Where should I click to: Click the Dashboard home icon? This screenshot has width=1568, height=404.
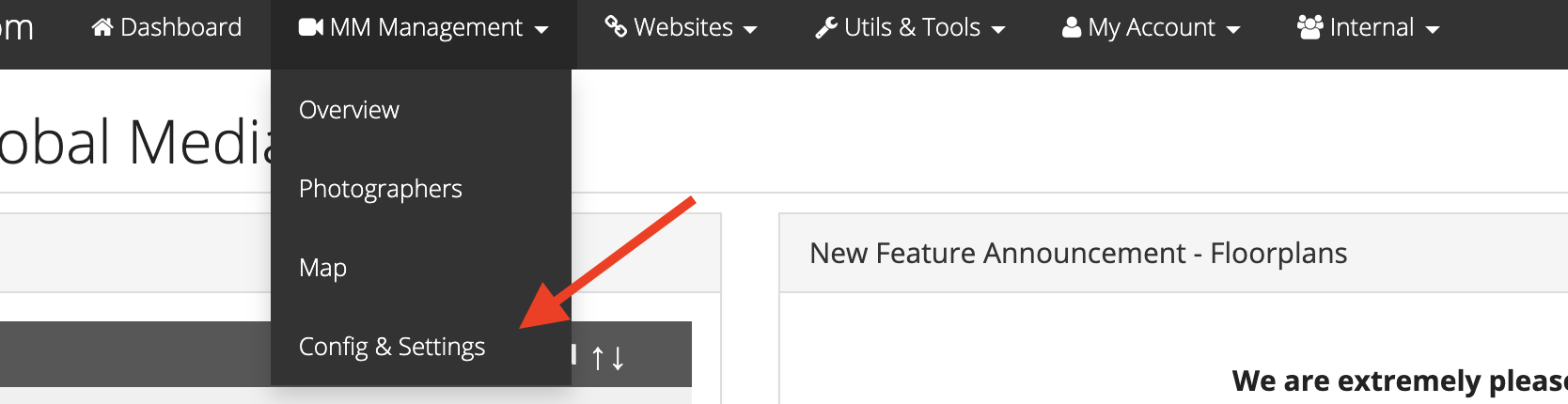(x=102, y=27)
